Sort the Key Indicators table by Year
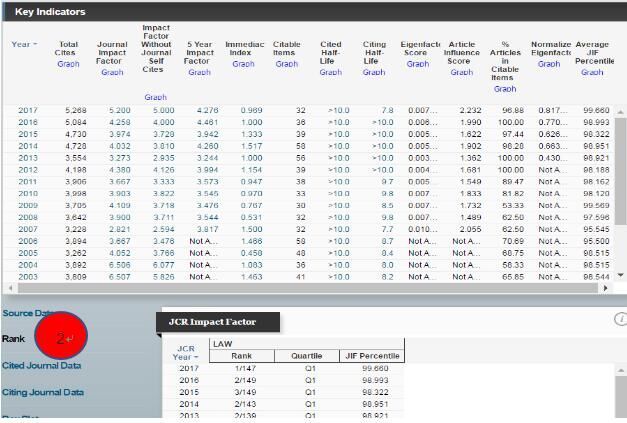627x423 pixels. pyautogui.click(x=24, y=45)
